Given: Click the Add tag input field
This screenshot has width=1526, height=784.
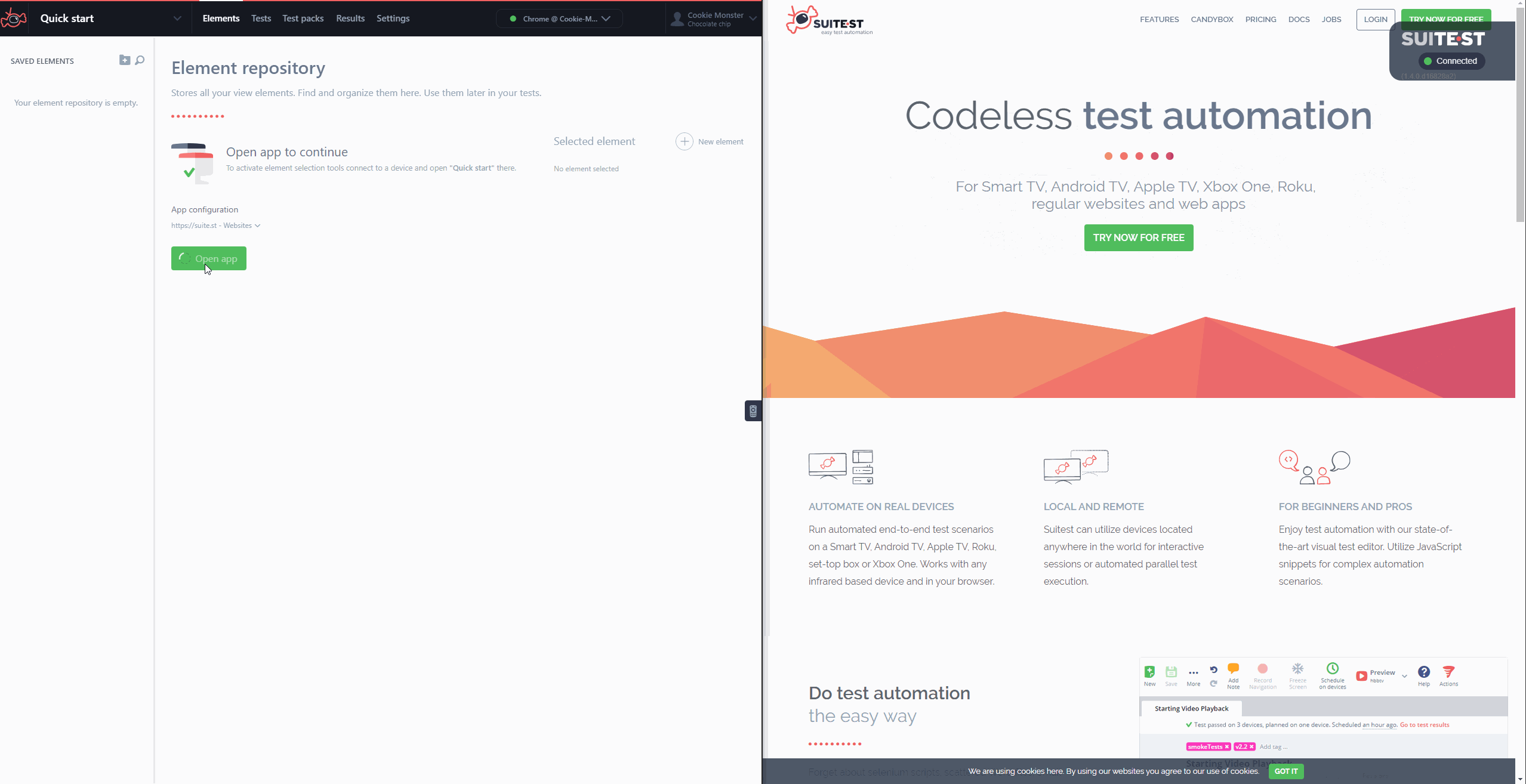Looking at the screenshot, I should pyautogui.click(x=1273, y=747).
